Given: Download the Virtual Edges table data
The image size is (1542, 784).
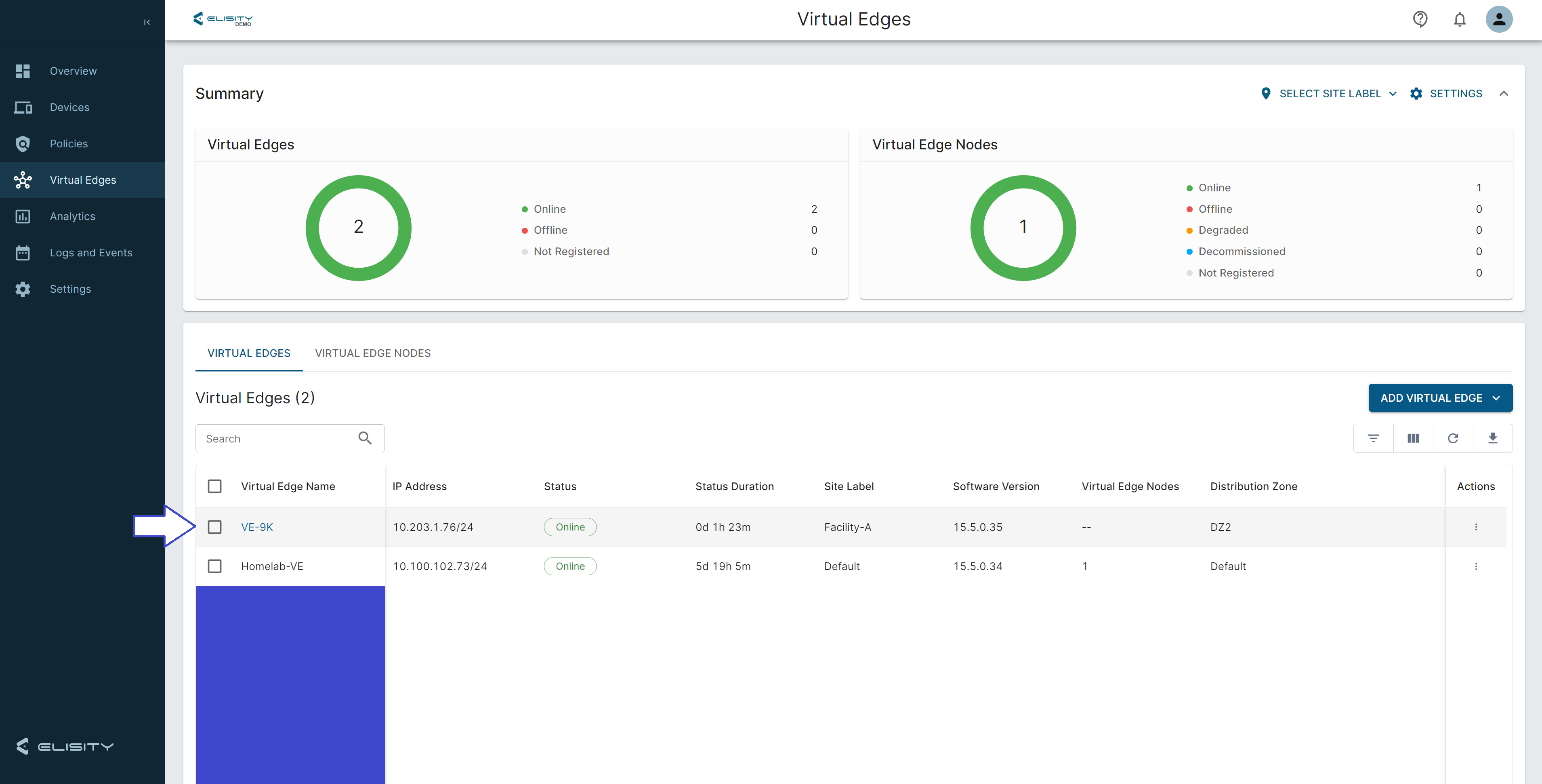Looking at the screenshot, I should pyautogui.click(x=1492, y=438).
